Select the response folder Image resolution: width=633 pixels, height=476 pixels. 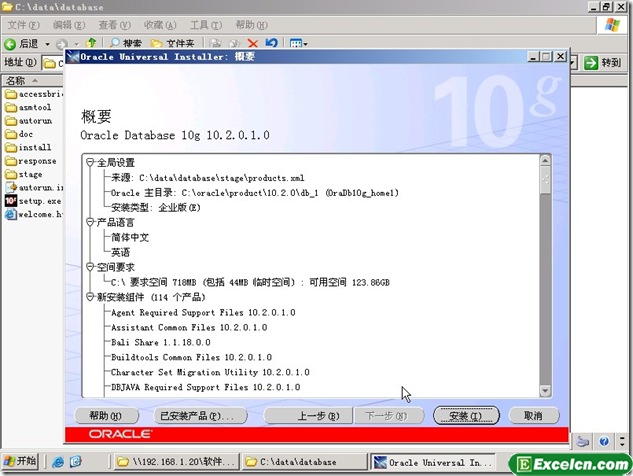pyautogui.click(x=31, y=161)
